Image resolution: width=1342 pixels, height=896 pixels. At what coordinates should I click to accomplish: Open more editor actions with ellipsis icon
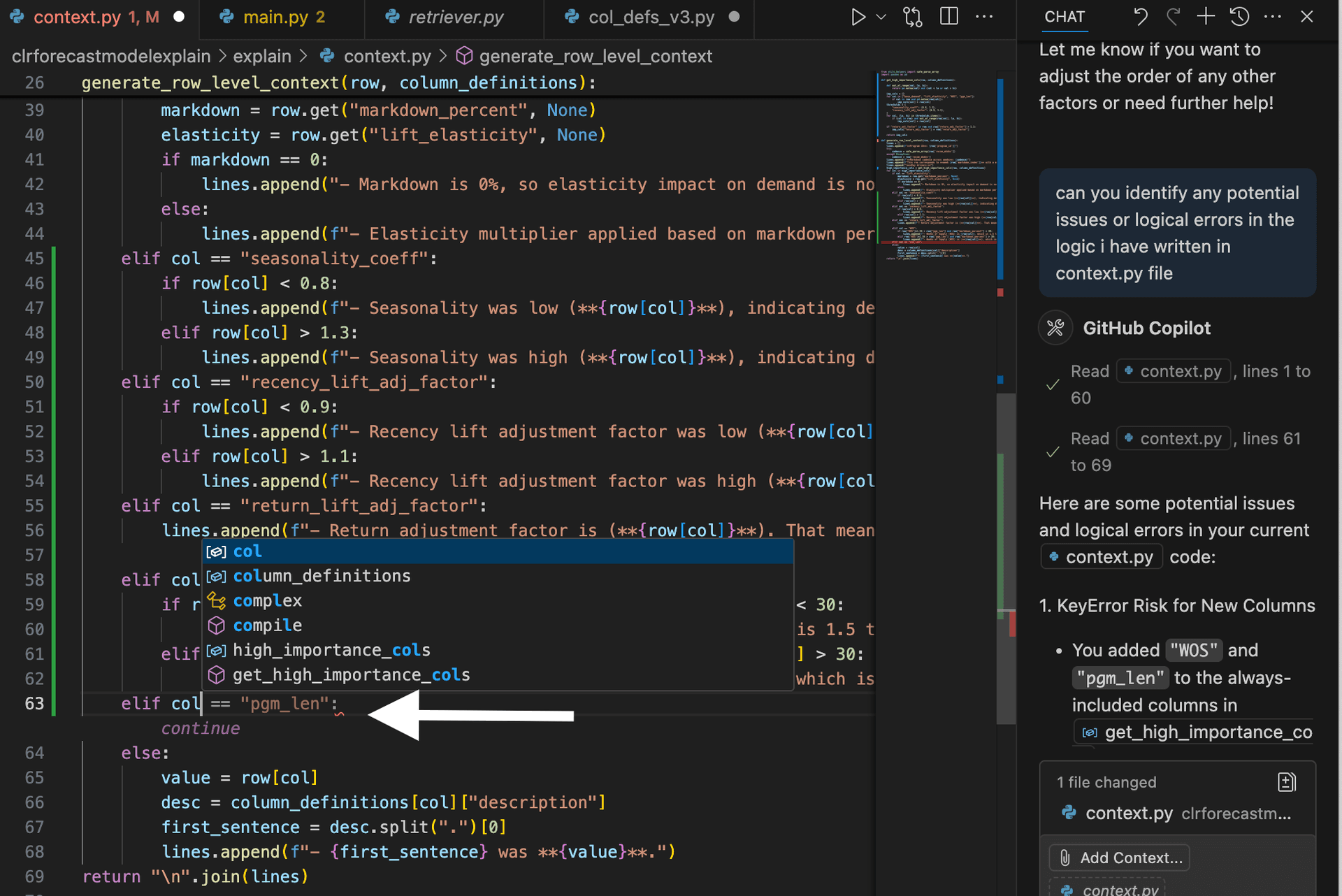click(x=985, y=16)
